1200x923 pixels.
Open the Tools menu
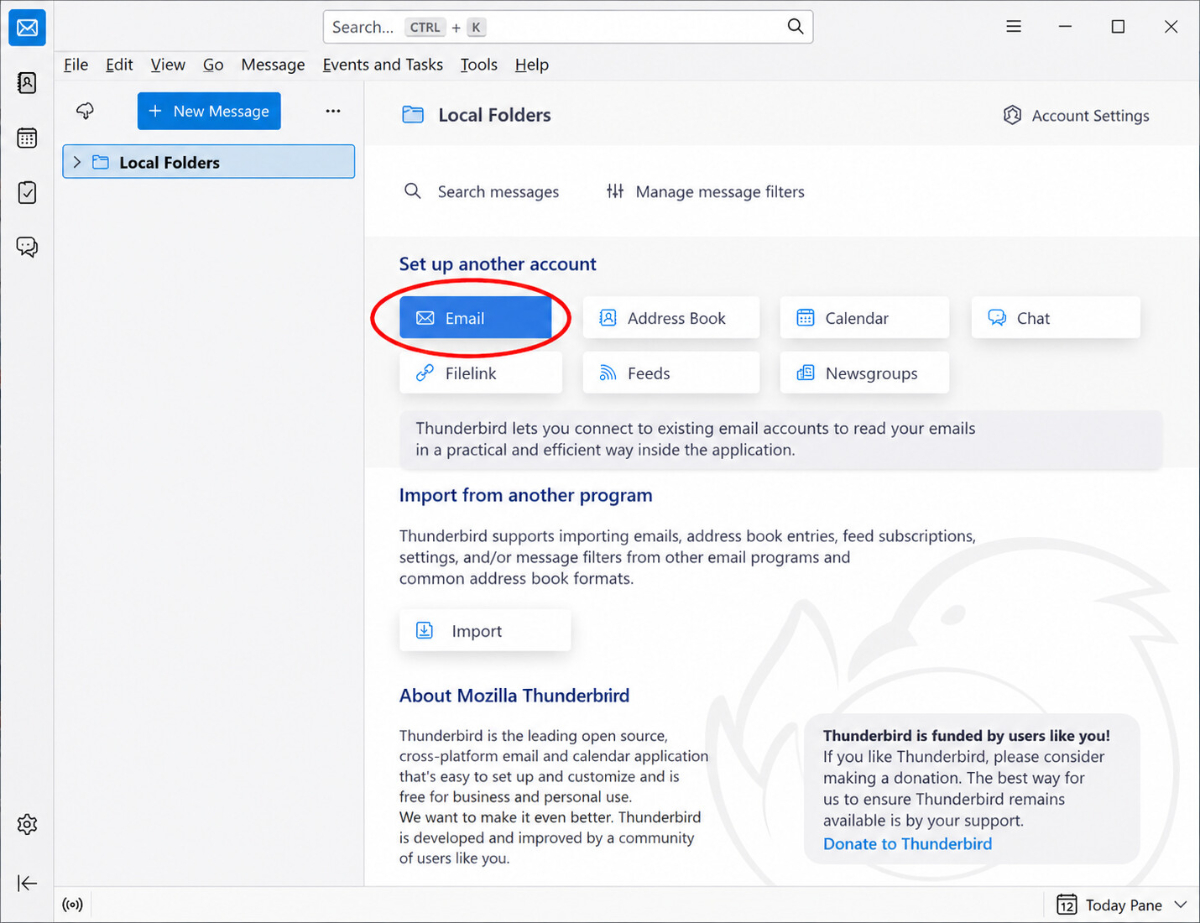click(x=479, y=64)
